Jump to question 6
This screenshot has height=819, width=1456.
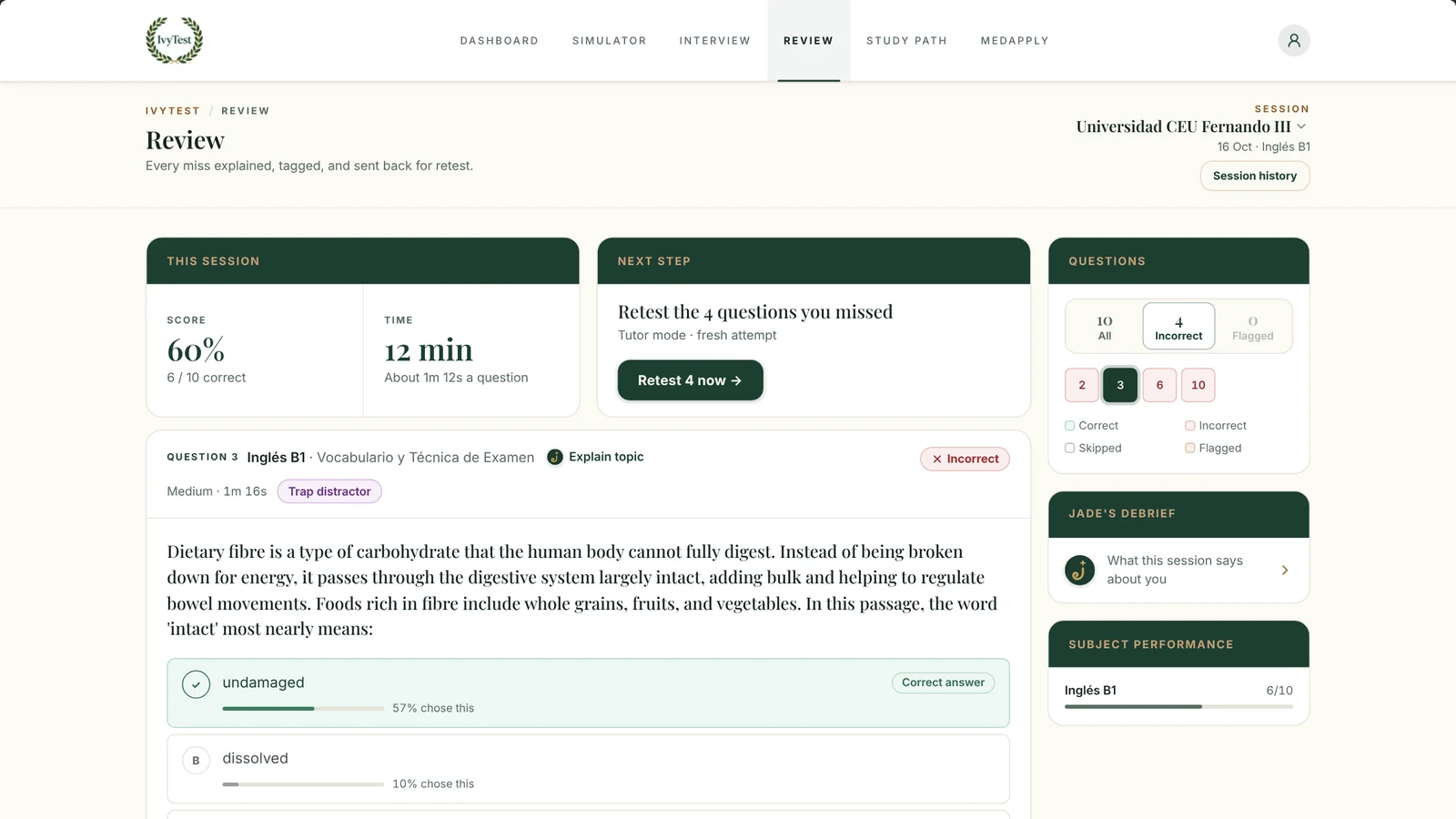point(1159,385)
